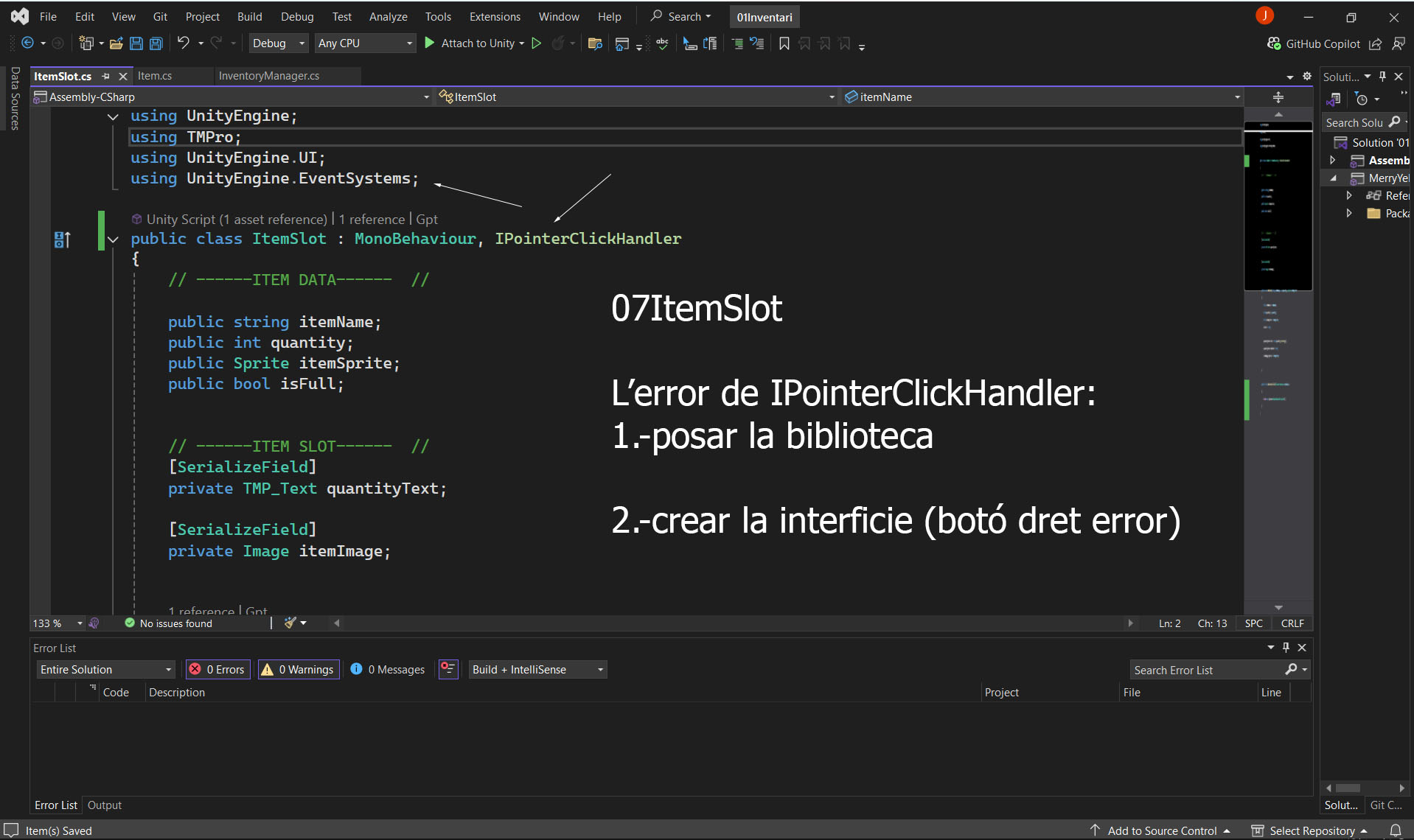Open the Debug configuration dropdown
1414x840 pixels.
278,43
